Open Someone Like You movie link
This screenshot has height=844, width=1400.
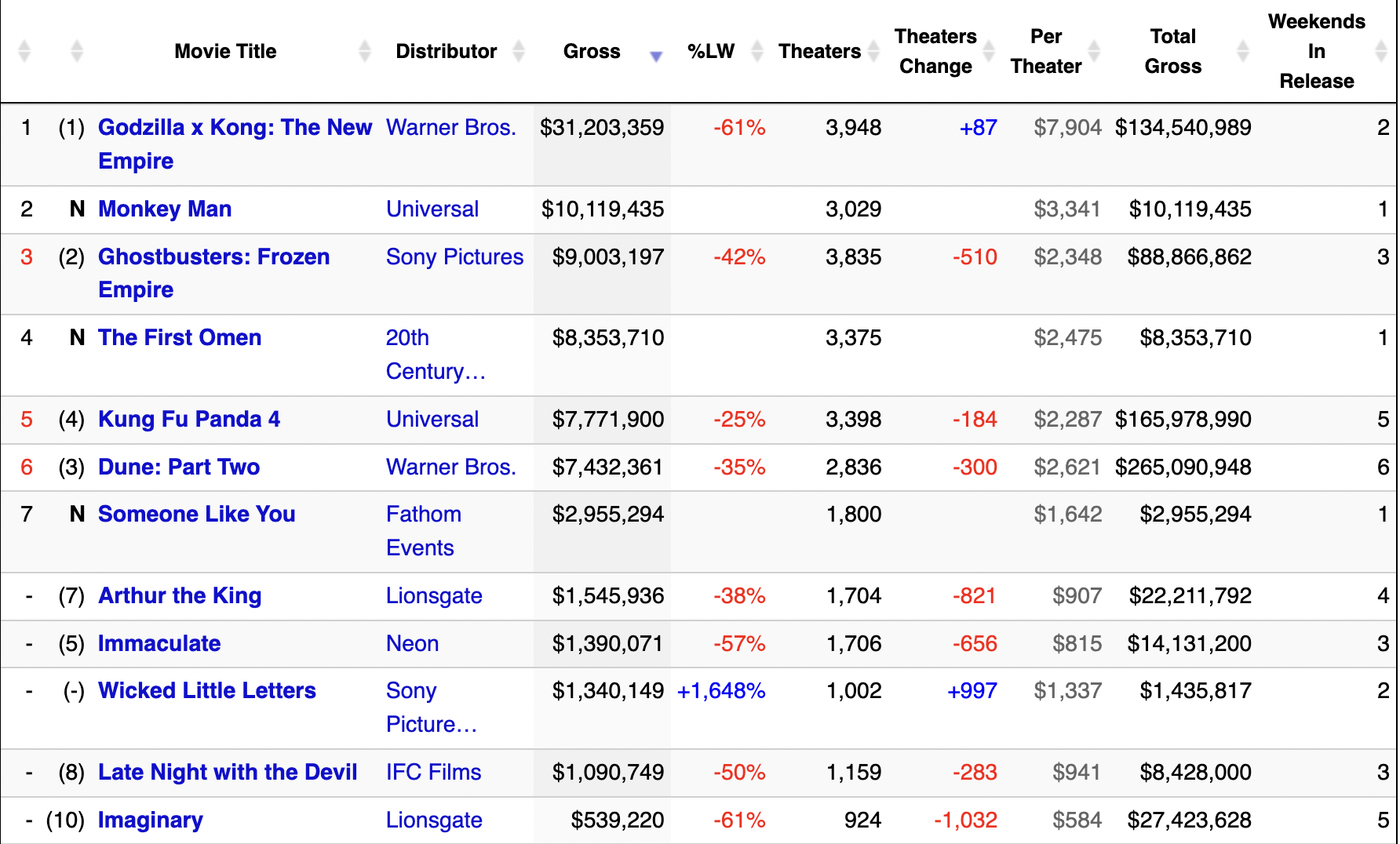click(x=197, y=514)
